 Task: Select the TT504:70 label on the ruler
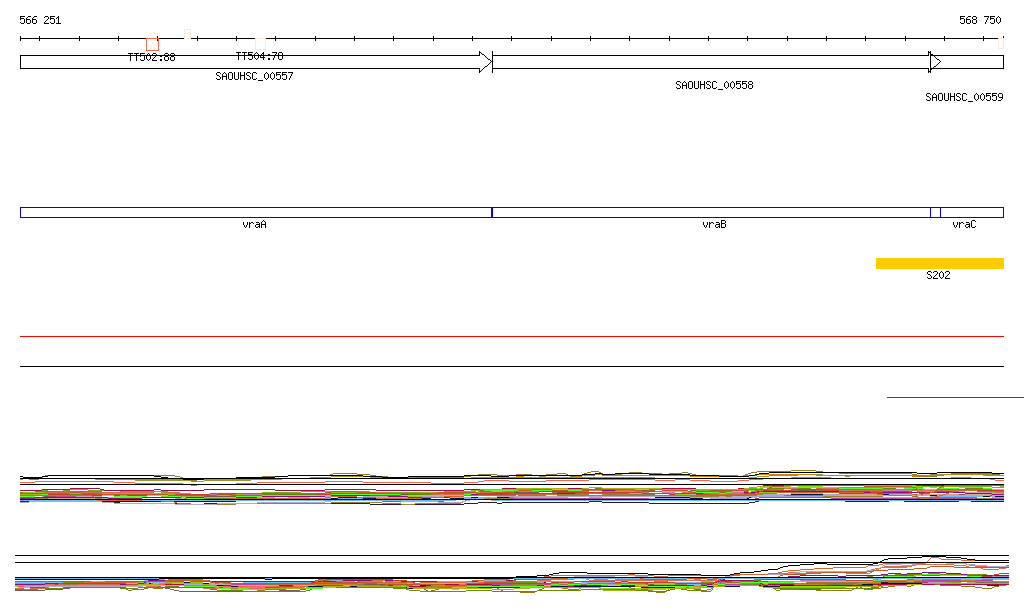[x=259, y=56]
